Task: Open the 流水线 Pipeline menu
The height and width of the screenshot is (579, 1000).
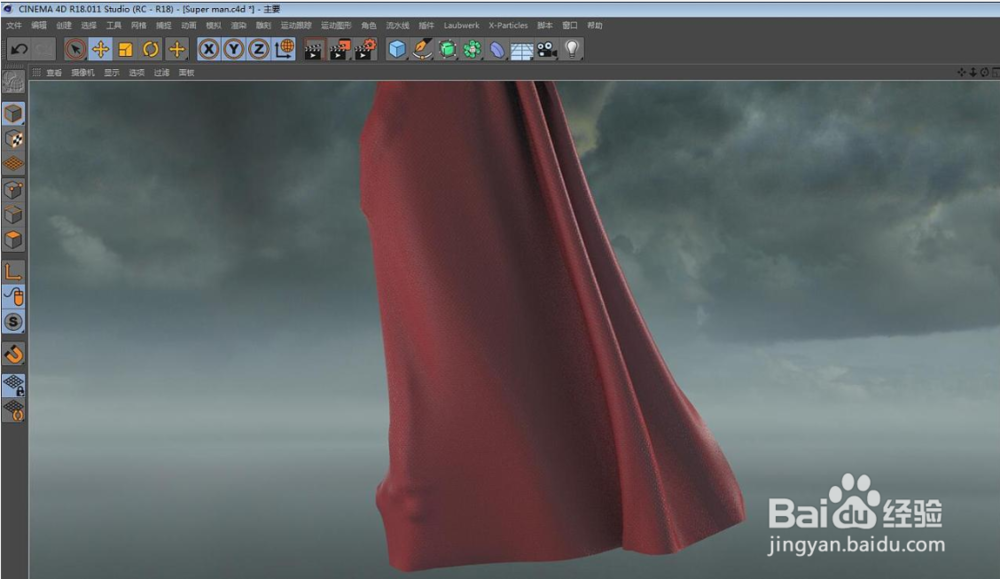Action: 397,26
